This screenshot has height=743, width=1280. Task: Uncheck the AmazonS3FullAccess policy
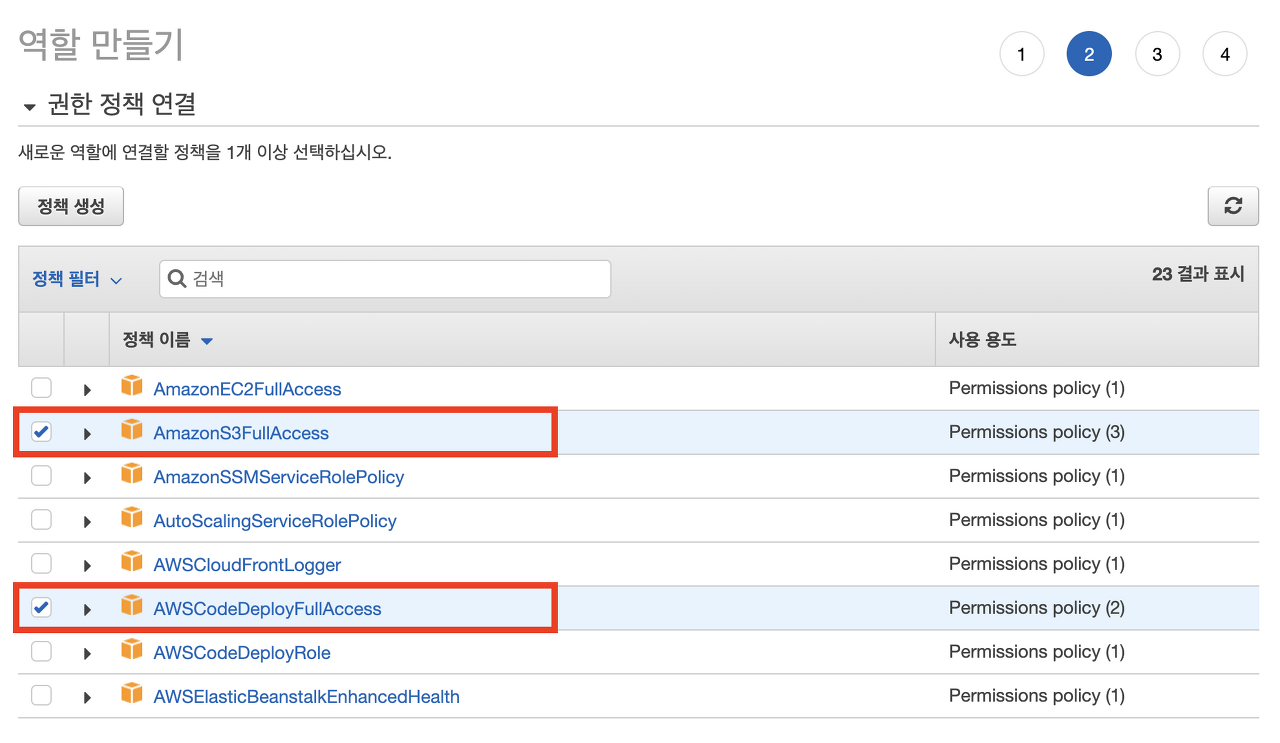pos(40,432)
